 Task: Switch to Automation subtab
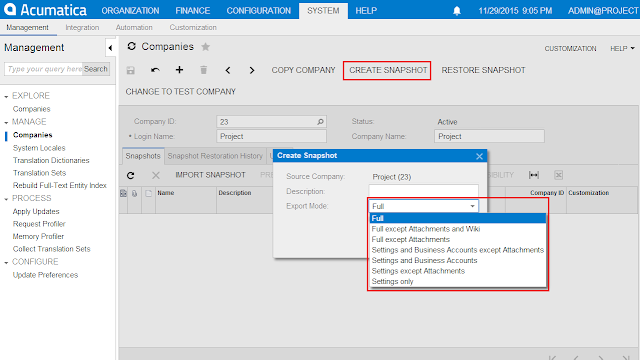(134, 27)
